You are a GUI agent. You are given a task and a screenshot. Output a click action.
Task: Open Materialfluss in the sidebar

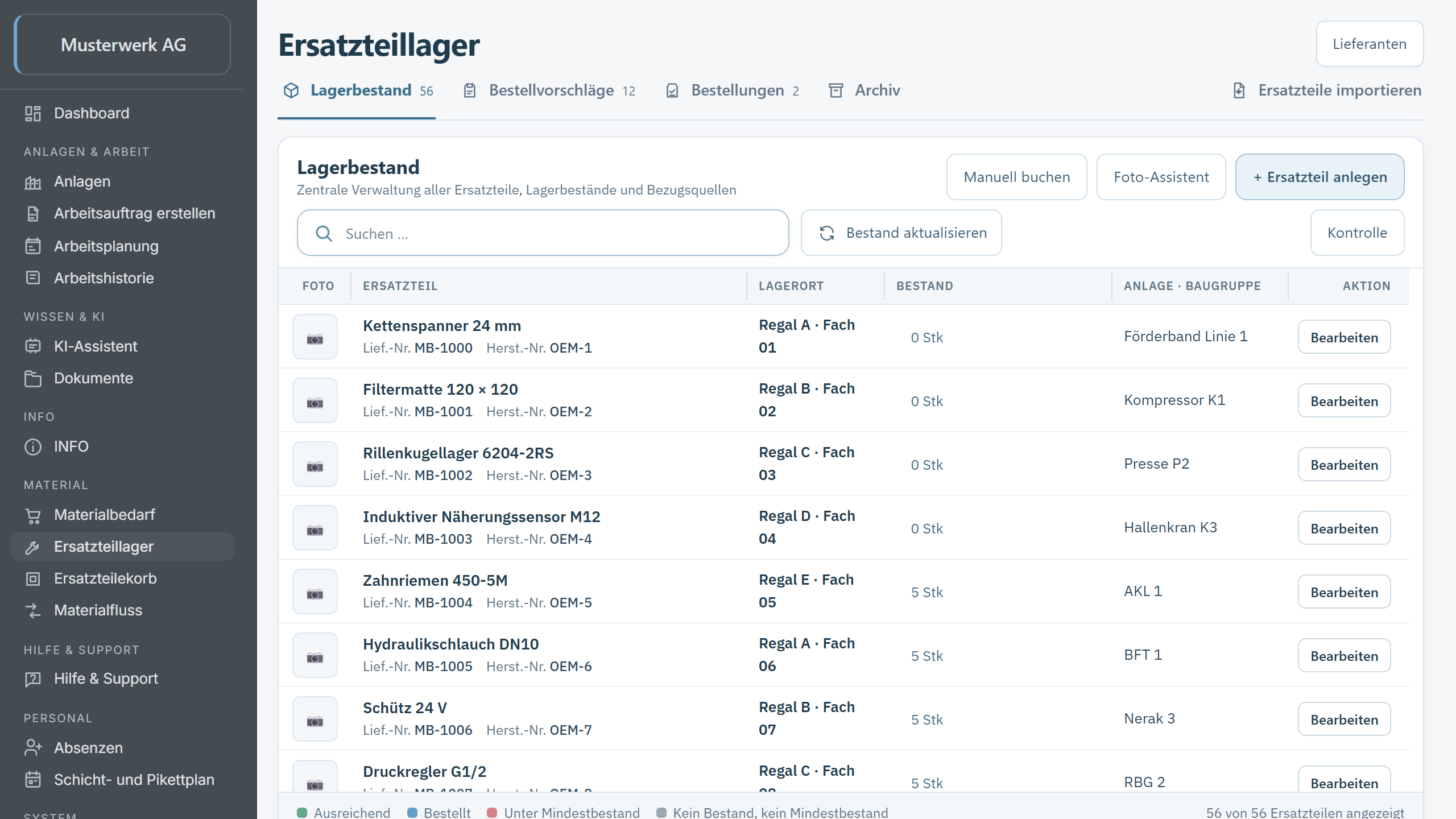tap(122, 610)
